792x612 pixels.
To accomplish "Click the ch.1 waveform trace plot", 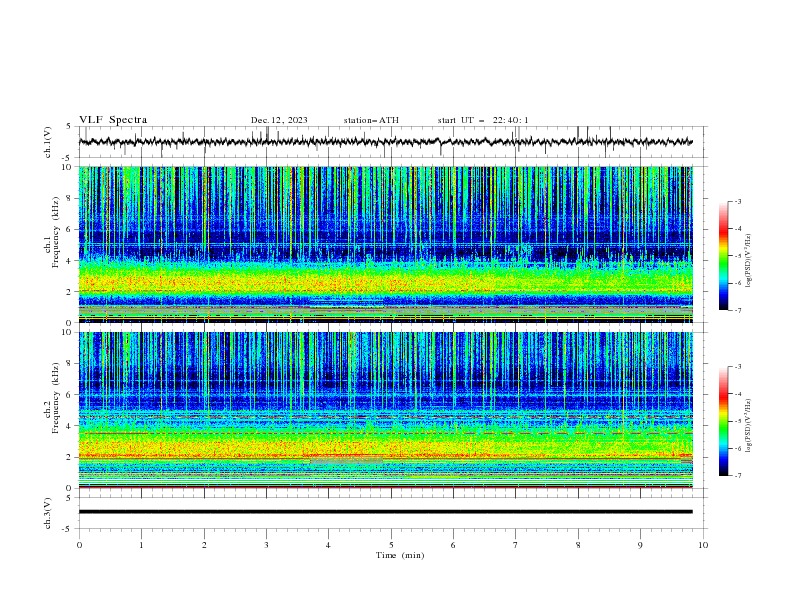I will 386,142.
